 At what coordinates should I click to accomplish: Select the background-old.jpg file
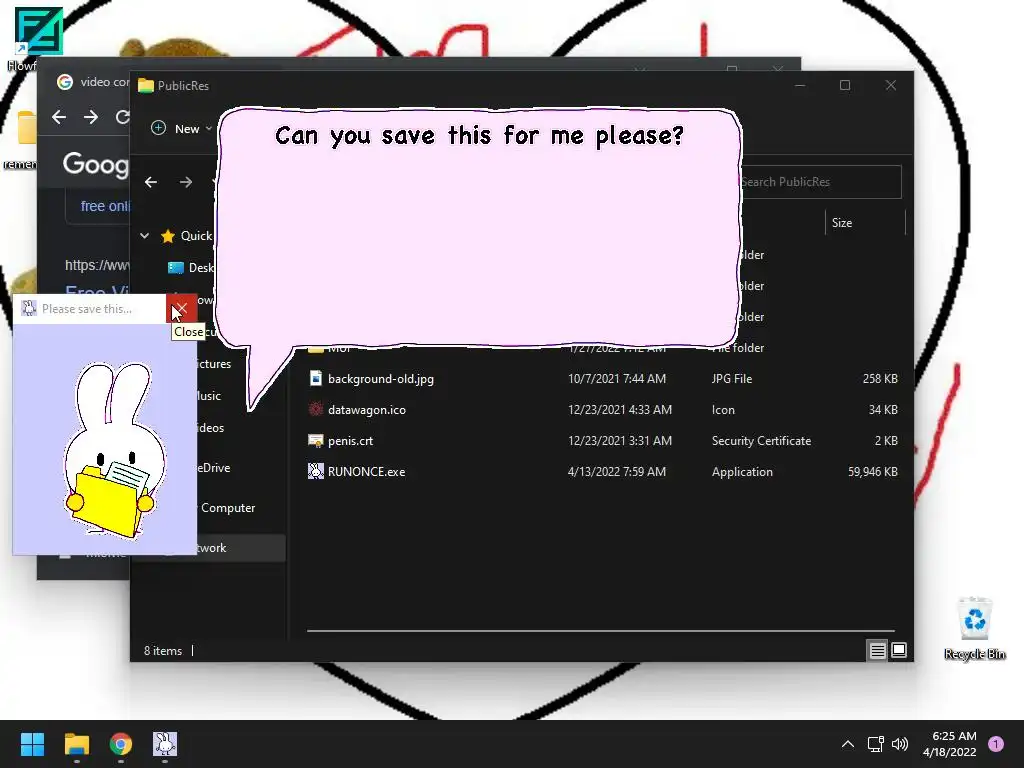click(602, 379)
